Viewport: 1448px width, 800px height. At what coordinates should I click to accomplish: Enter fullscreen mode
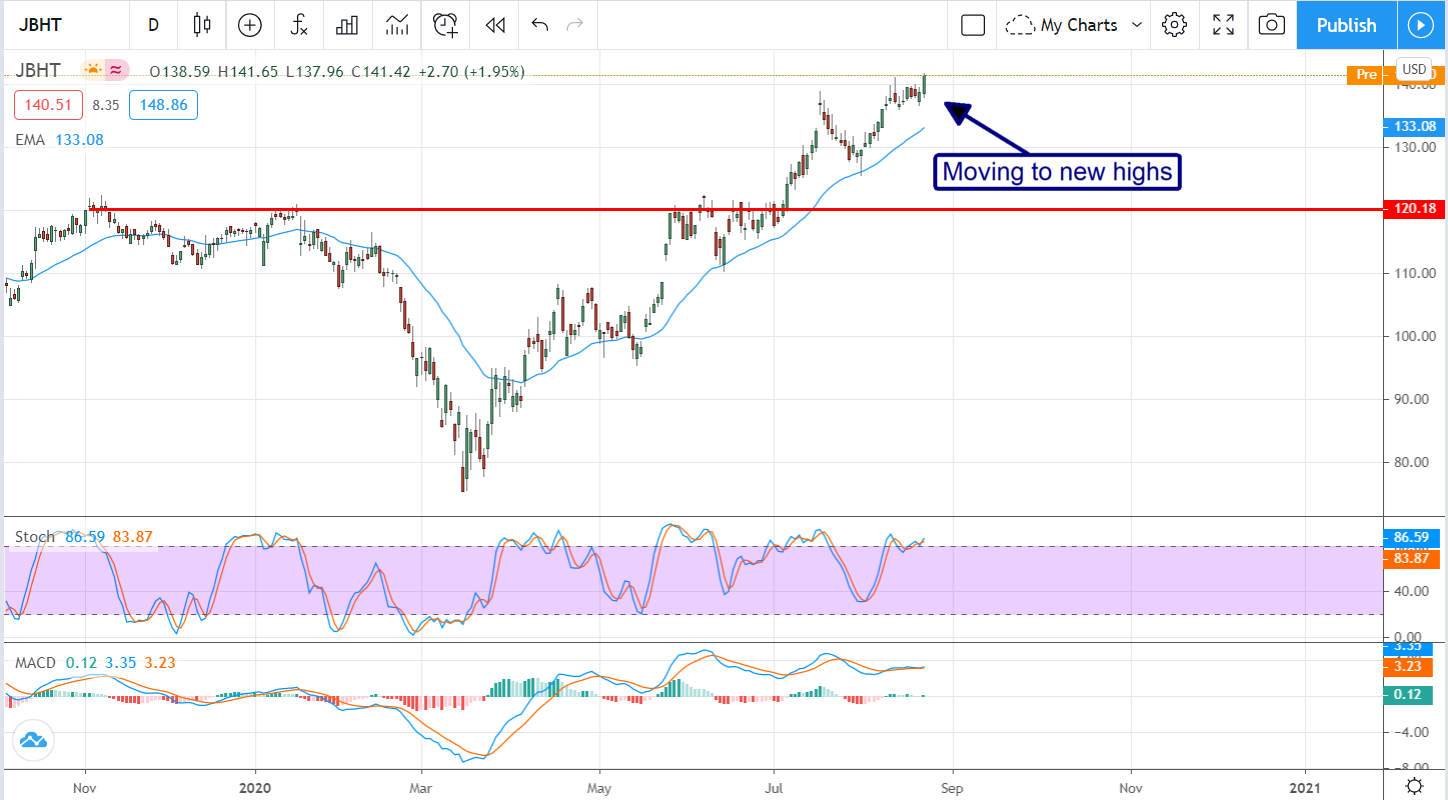[x=1223, y=25]
